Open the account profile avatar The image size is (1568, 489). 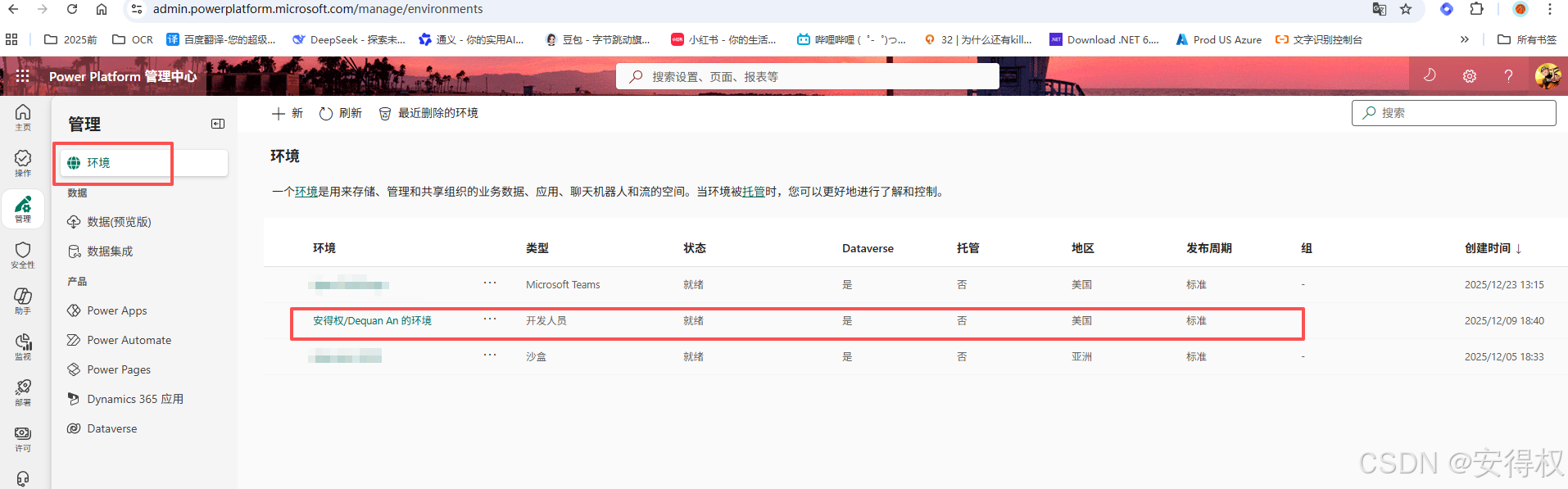(x=1548, y=75)
